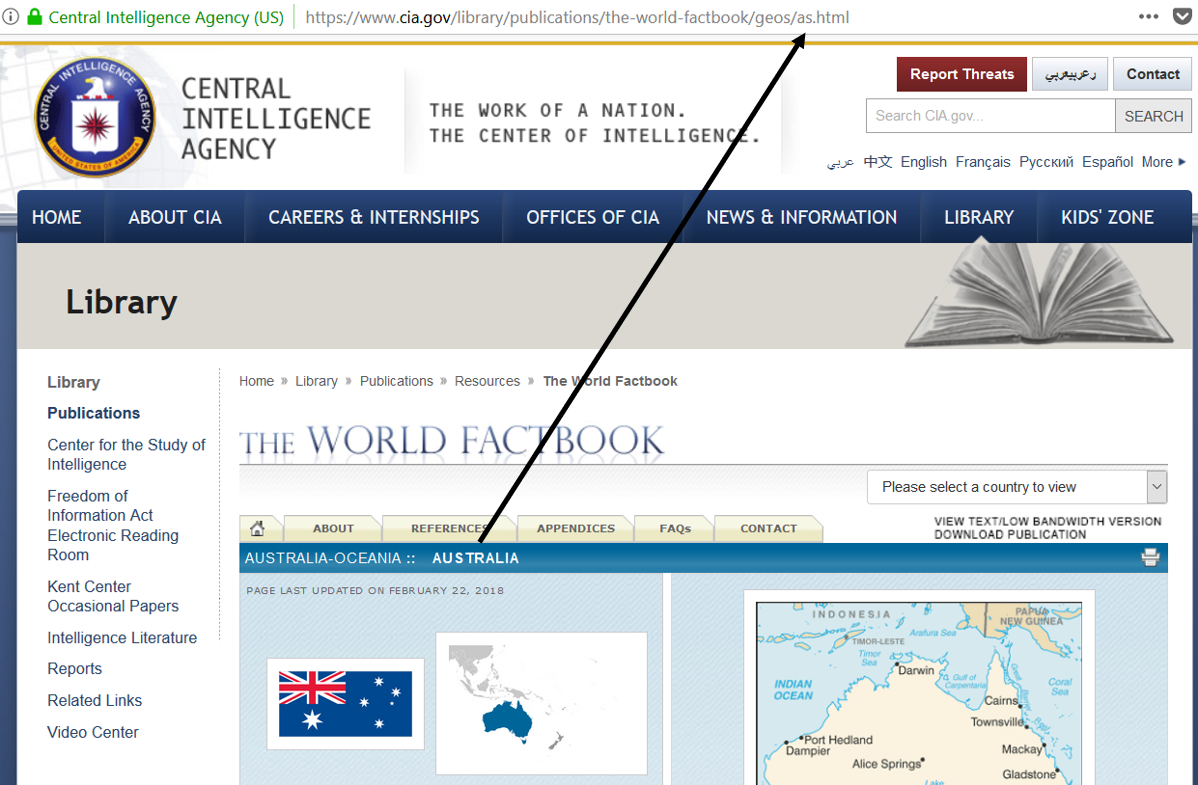The image size is (1198, 785).
Task: Open the KIDS' ZONE navigation item
Action: point(1107,217)
